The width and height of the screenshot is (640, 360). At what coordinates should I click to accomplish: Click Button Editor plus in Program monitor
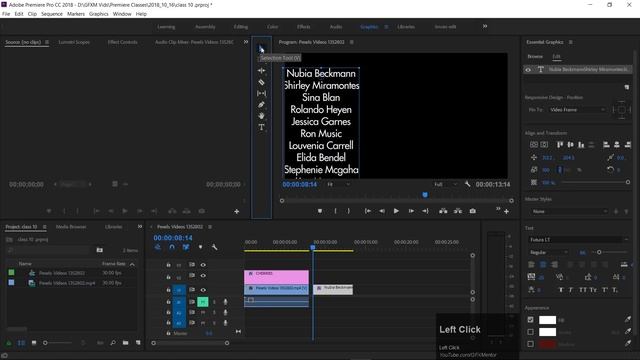[507, 211]
